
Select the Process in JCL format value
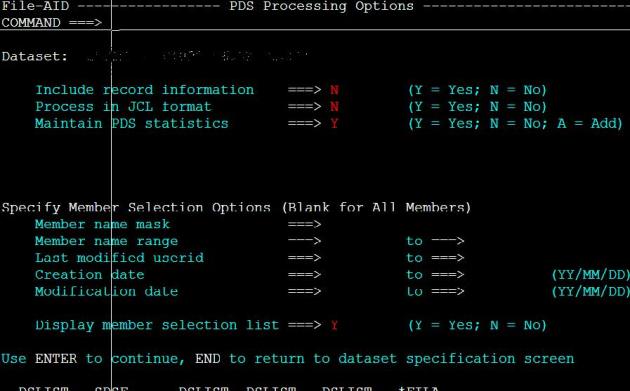pos(334,106)
